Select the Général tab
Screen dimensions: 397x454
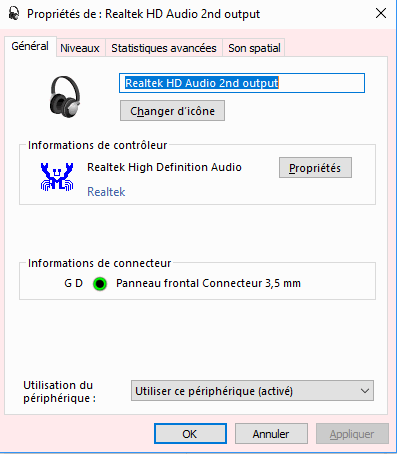[x=30, y=46]
